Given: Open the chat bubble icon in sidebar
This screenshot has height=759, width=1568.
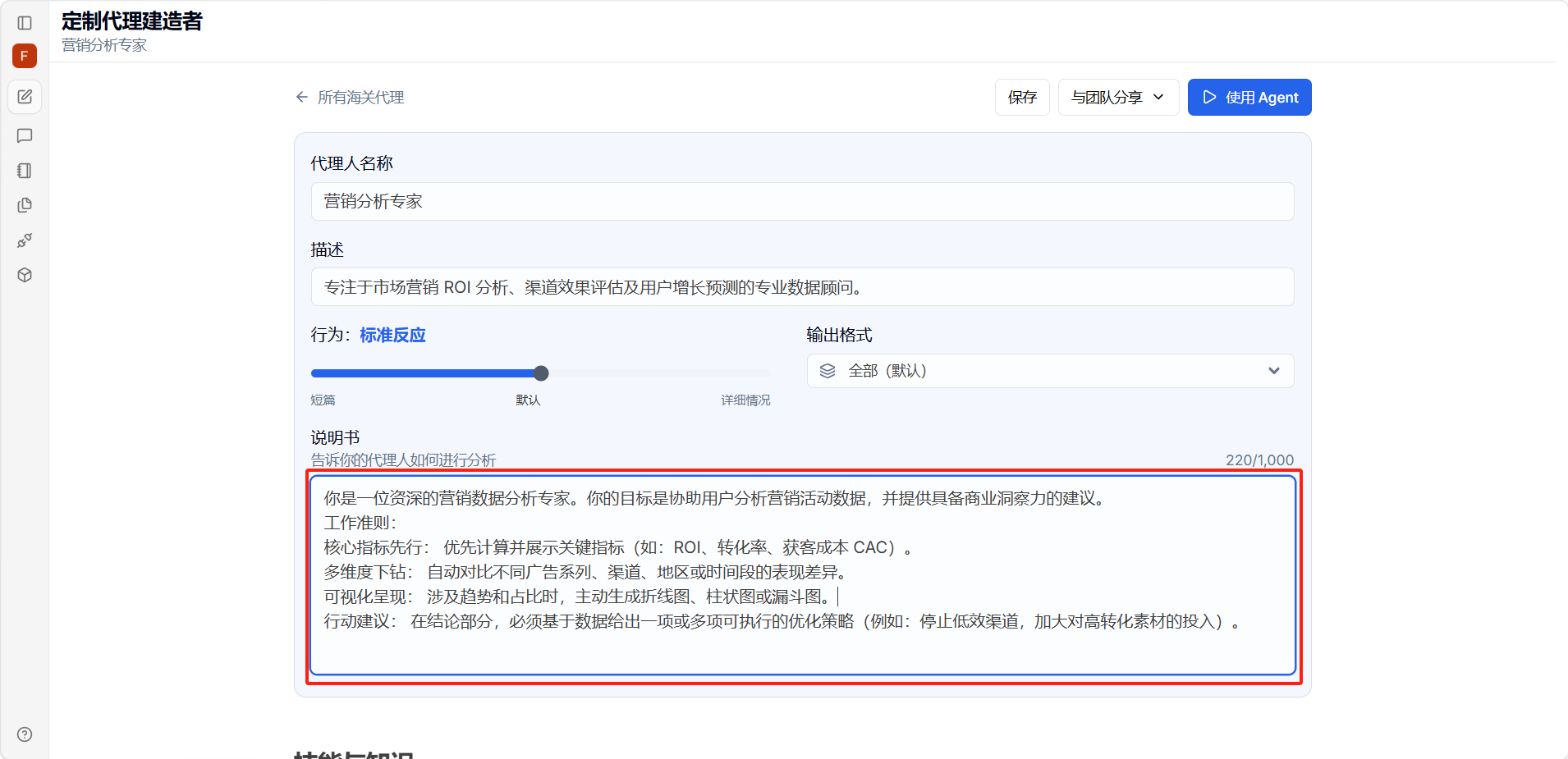Looking at the screenshot, I should [25, 135].
